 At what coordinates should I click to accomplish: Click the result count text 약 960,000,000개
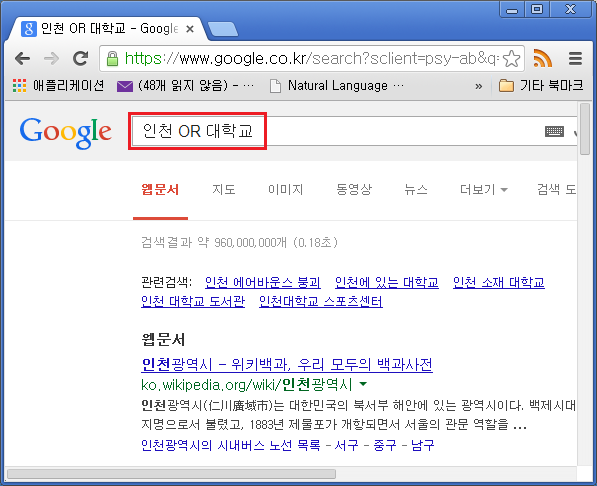click(x=242, y=242)
